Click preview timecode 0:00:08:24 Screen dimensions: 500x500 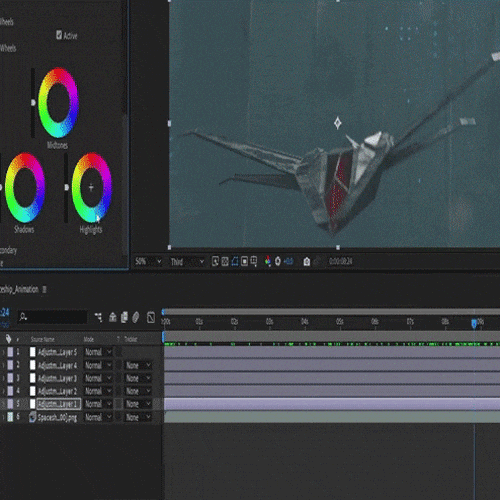(x=340, y=262)
